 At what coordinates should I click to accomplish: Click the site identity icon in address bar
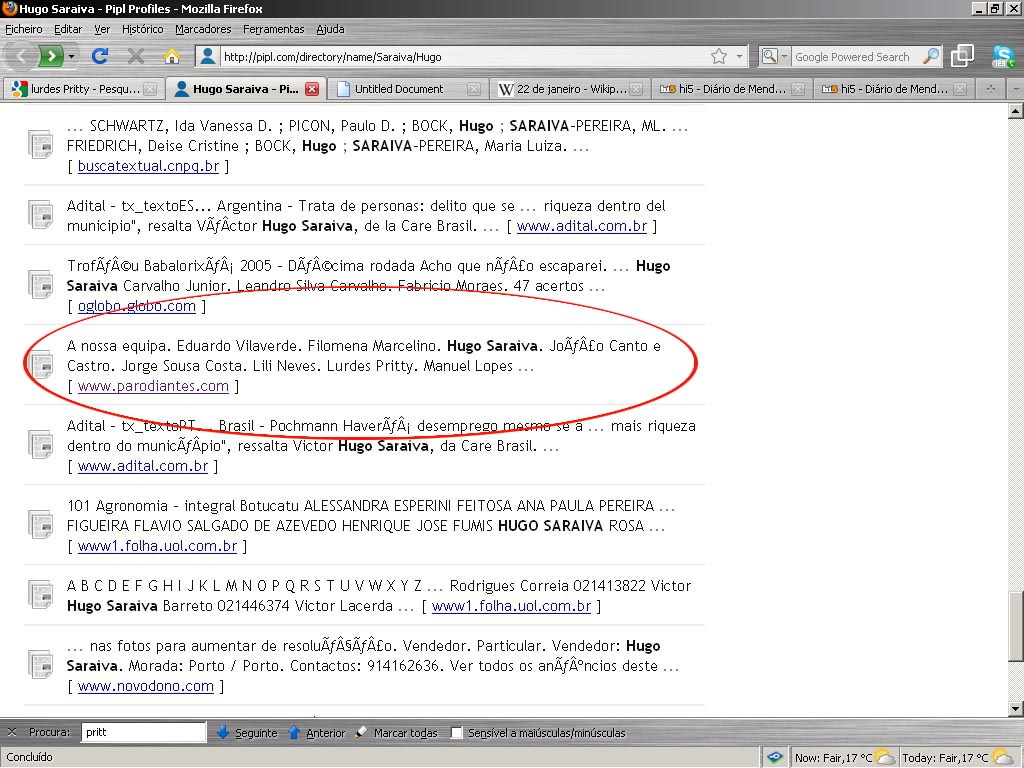point(208,56)
